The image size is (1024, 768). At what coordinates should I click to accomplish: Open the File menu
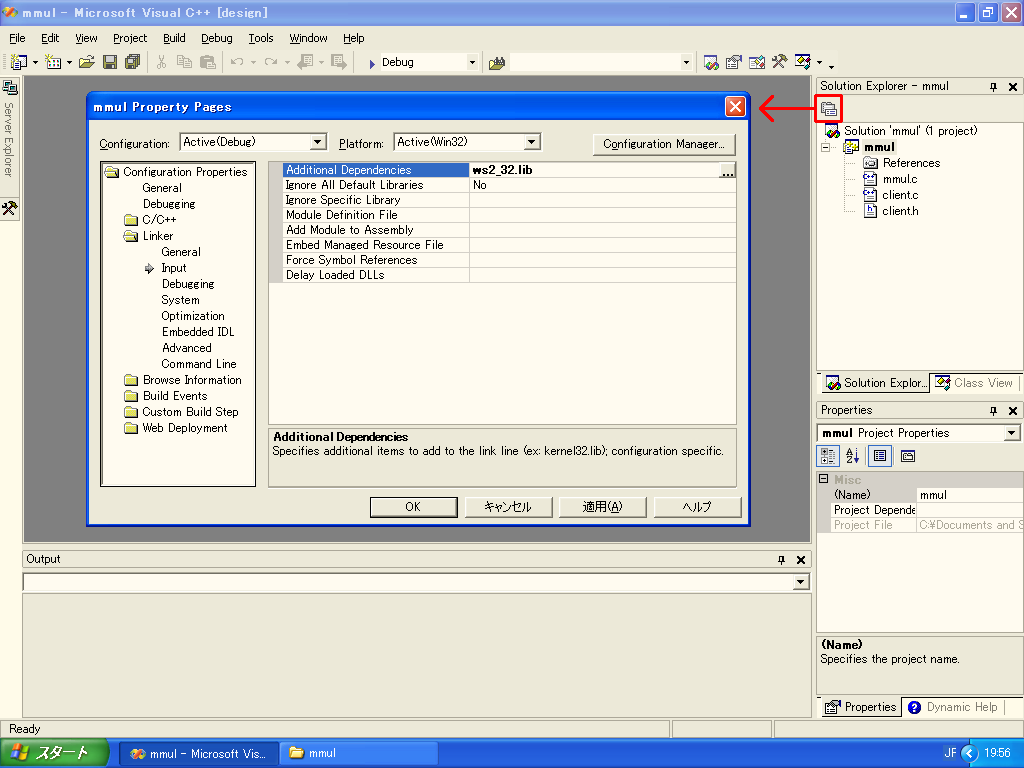coord(17,39)
